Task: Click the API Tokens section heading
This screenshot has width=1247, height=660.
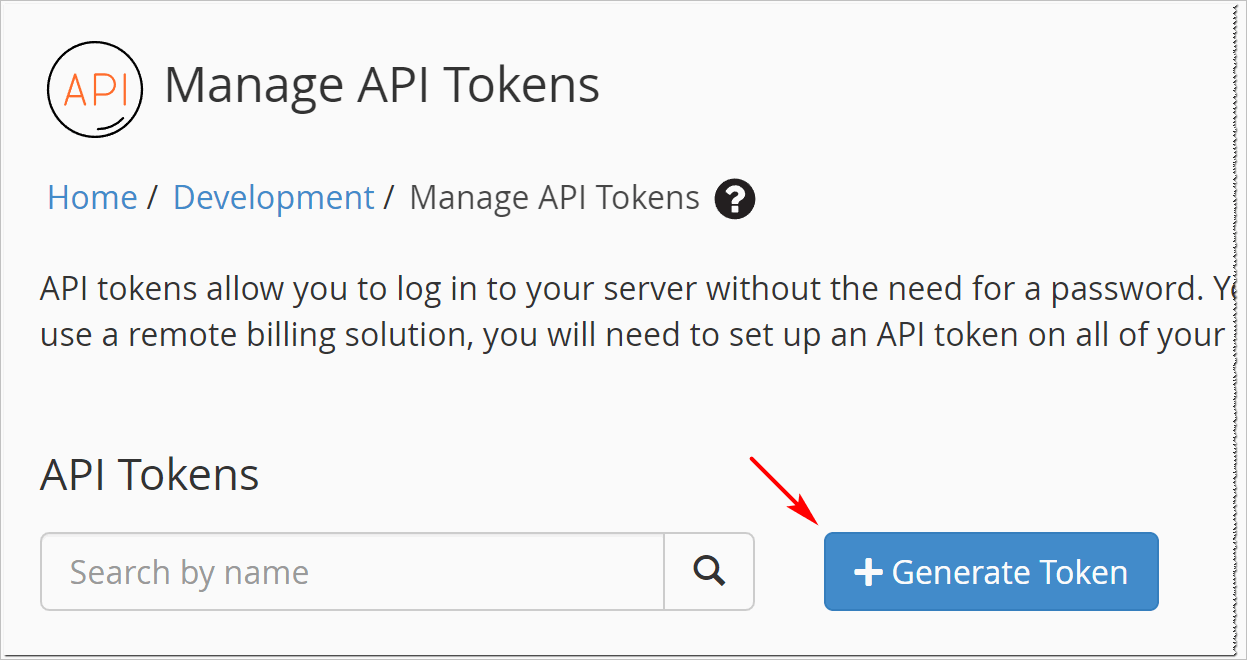Action: tap(150, 474)
